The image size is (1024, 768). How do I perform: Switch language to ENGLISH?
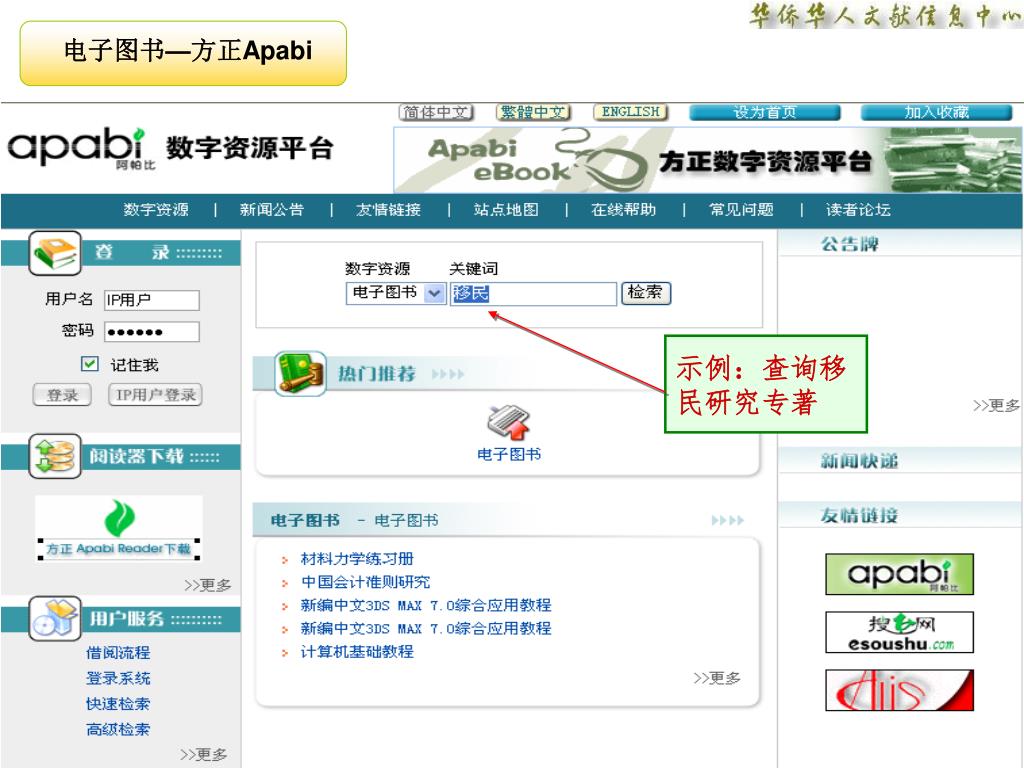pos(631,112)
